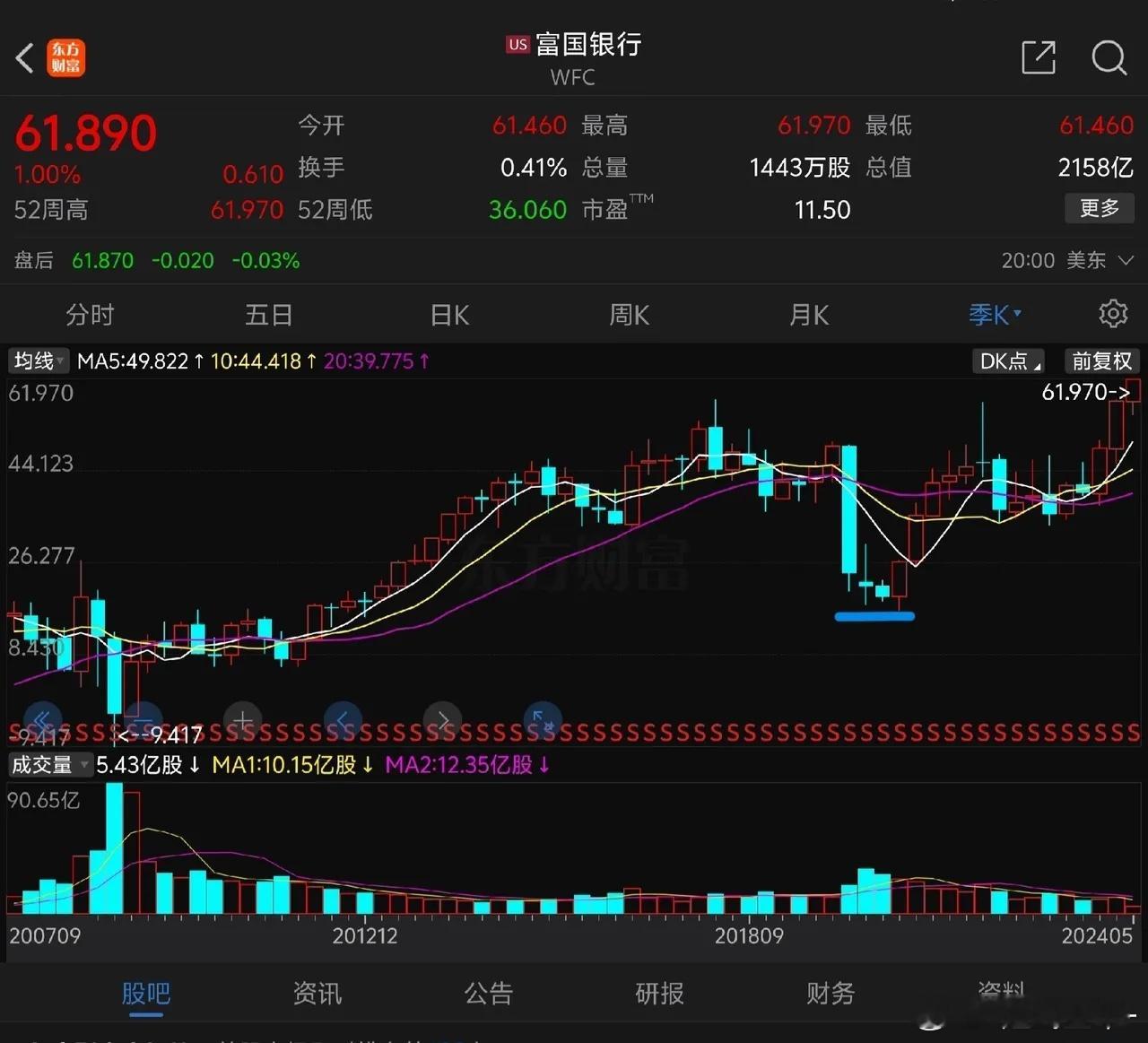Pan the chart left using the left arrow
The height and width of the screenshot is (1043, 1148).
click(344, 720)
